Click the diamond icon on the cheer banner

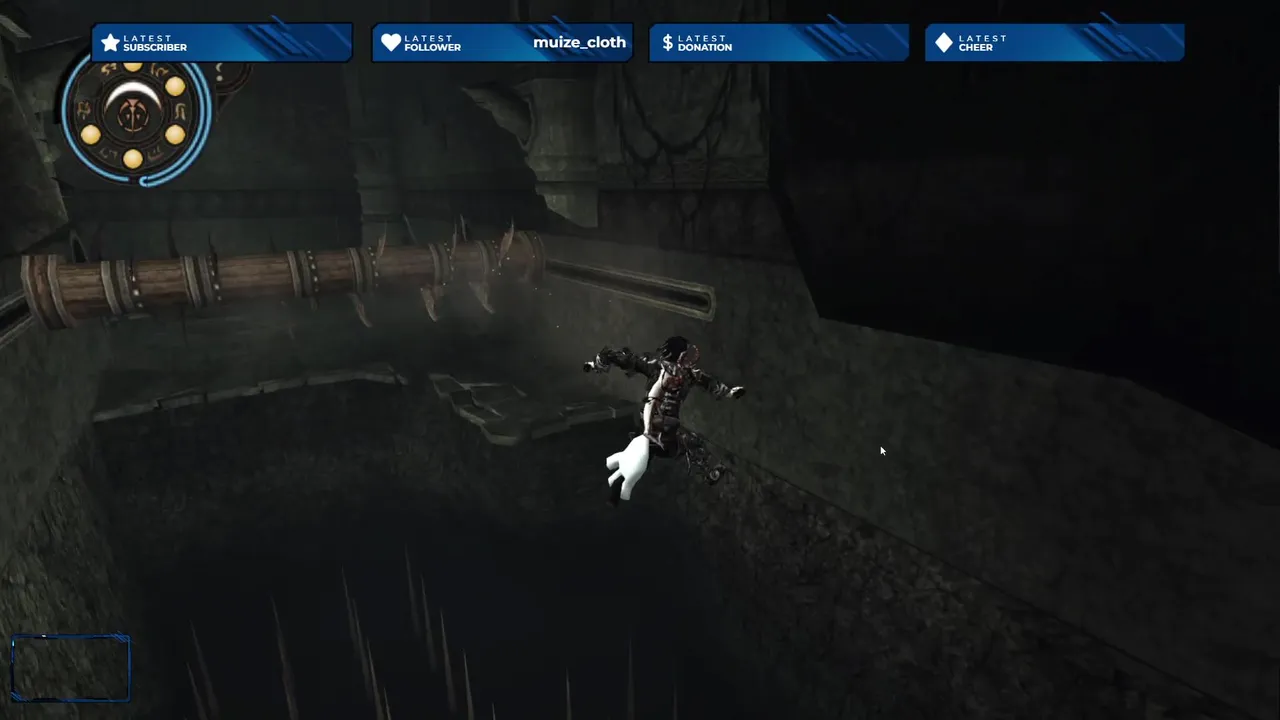[943, 43]
